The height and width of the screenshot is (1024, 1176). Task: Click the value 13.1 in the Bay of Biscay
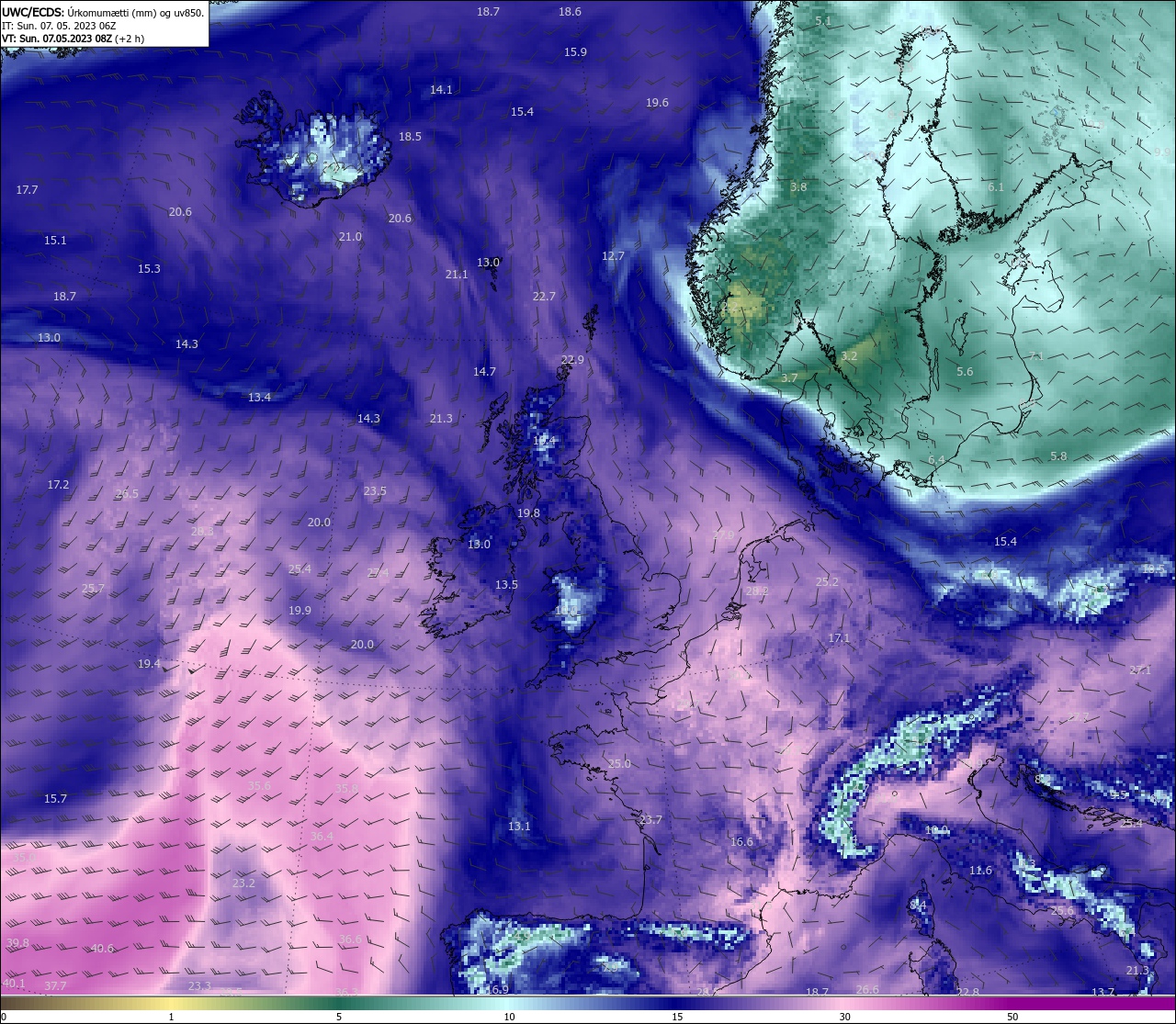[519, 827]
